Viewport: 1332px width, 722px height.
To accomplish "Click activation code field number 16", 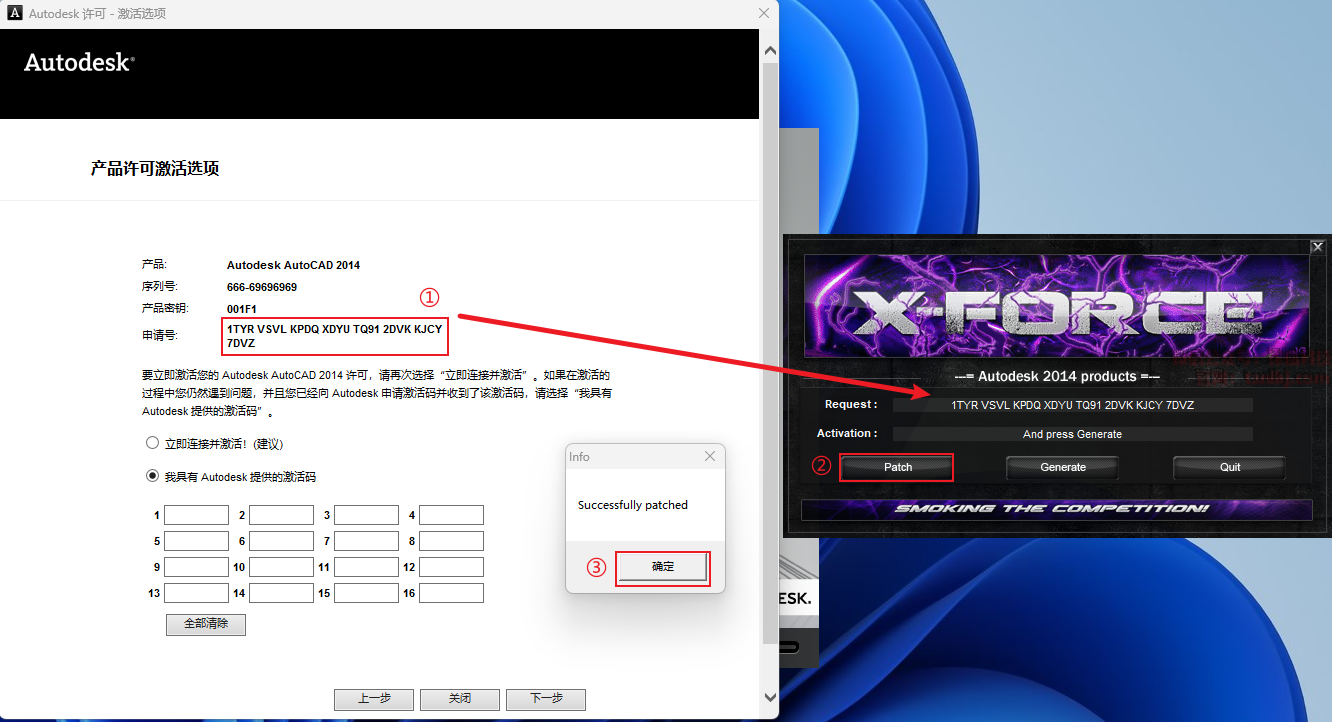I will pos(451,593).
